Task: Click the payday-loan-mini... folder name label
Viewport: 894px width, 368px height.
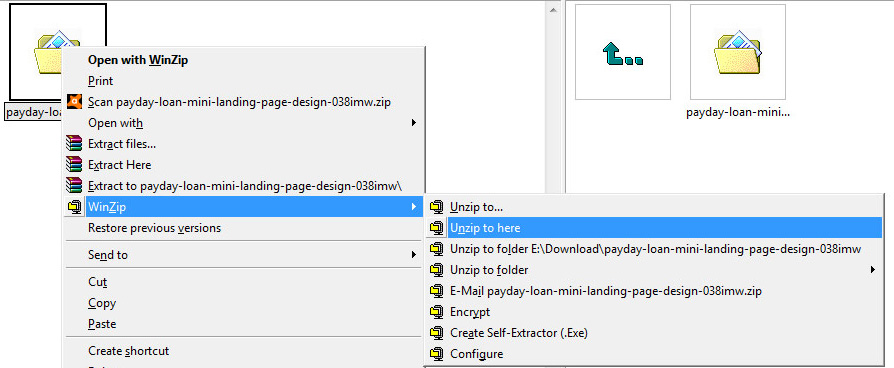Action: [x=738, y=112]
